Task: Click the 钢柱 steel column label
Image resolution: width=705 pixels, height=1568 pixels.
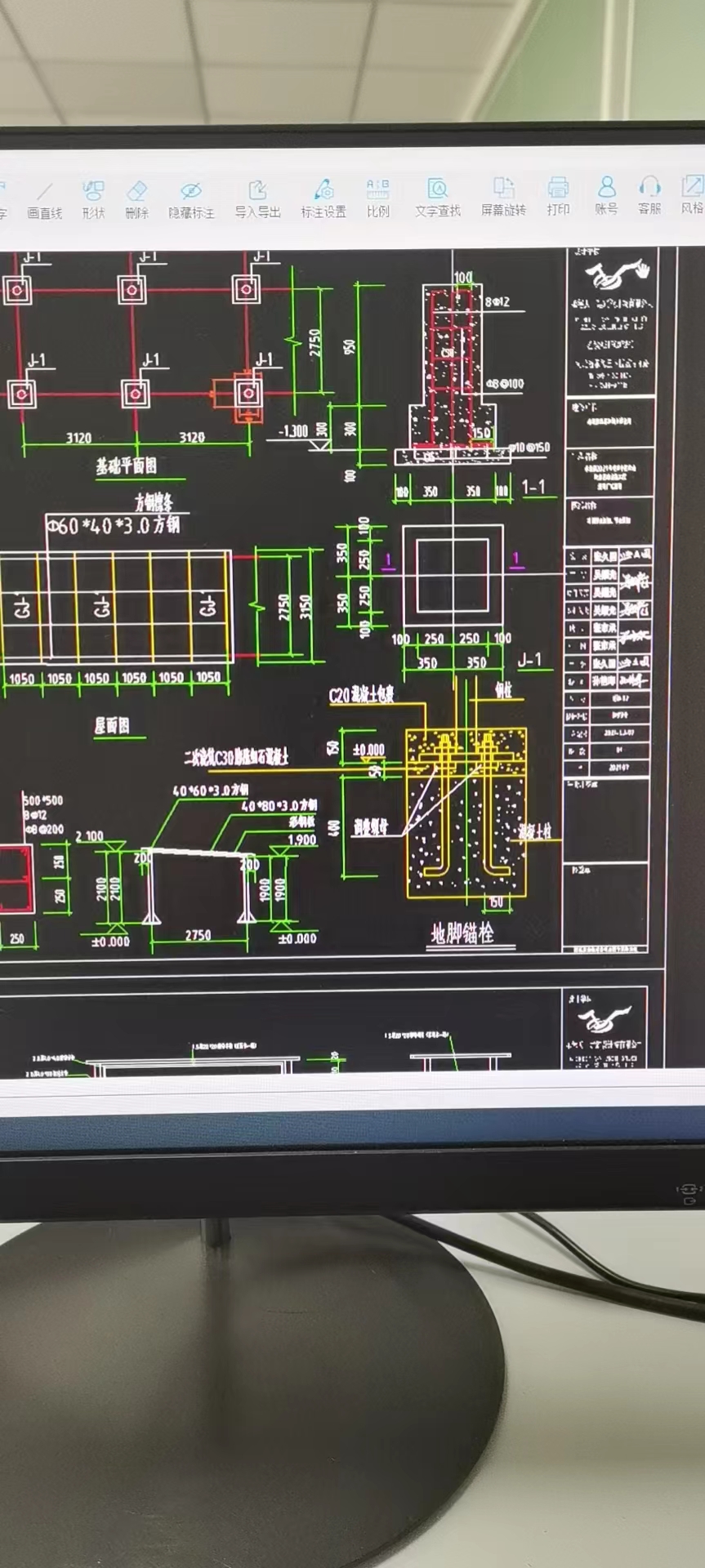Action: [x=504, y=689]
